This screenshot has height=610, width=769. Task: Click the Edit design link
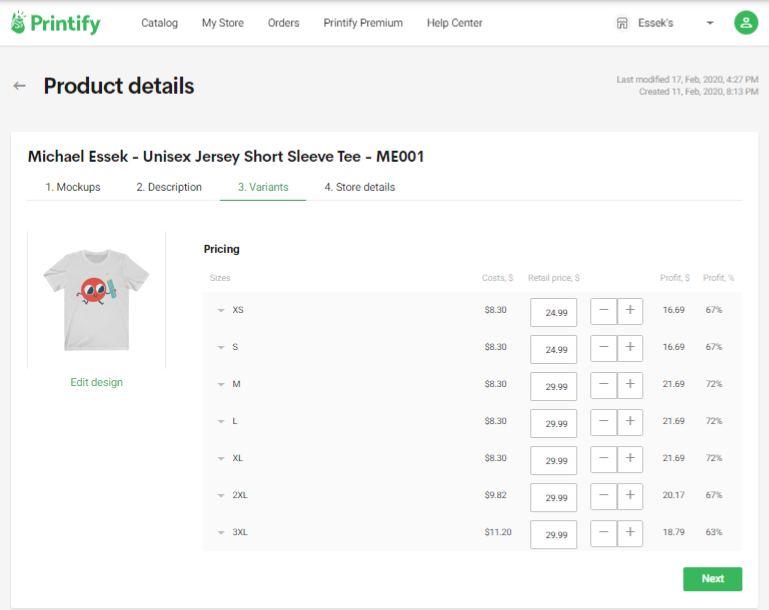(97, 382)
